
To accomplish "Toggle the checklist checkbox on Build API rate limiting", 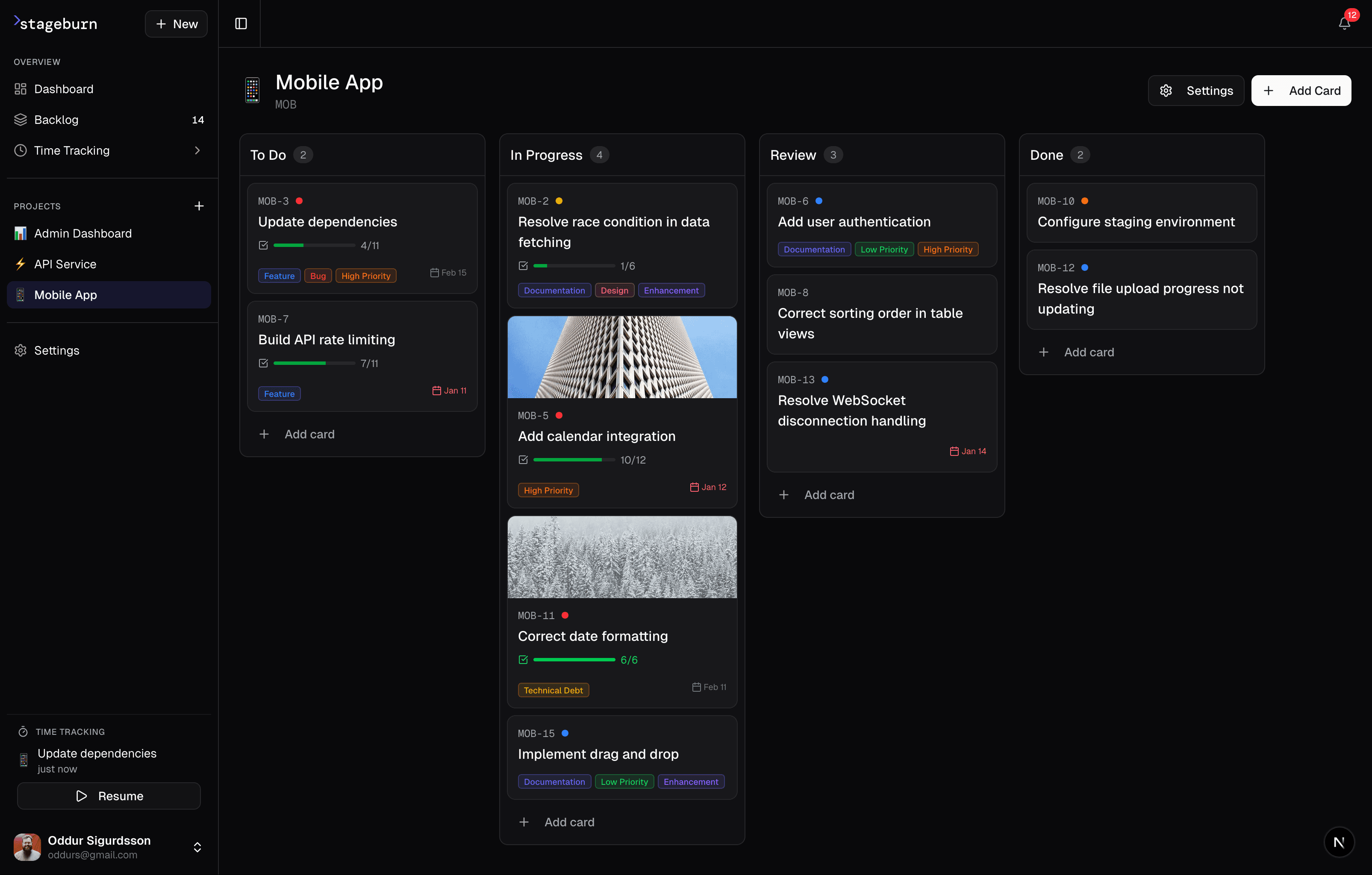I will pyautogui.click(x=263, y=363).
